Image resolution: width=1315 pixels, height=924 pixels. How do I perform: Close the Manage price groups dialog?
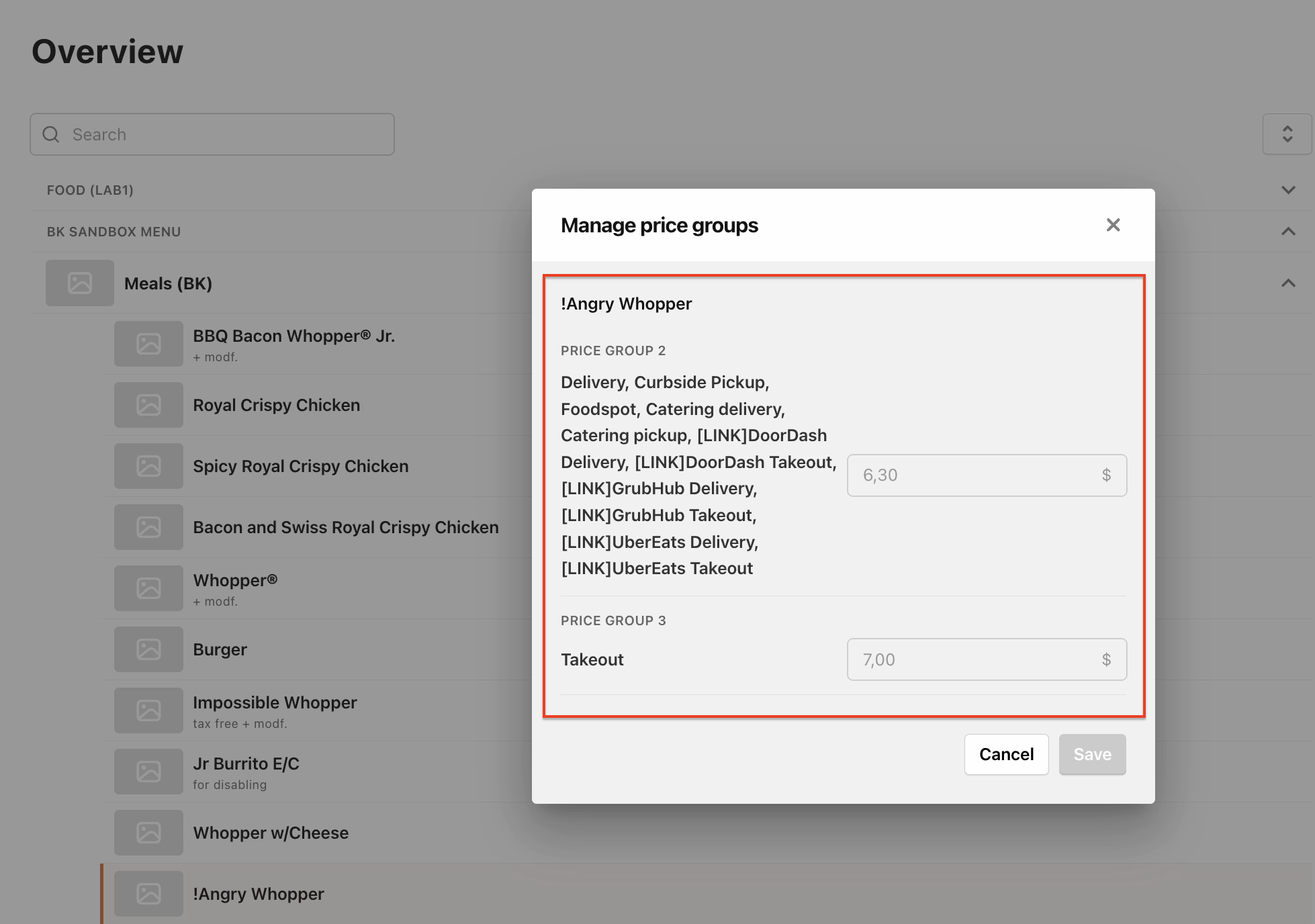1113,225
